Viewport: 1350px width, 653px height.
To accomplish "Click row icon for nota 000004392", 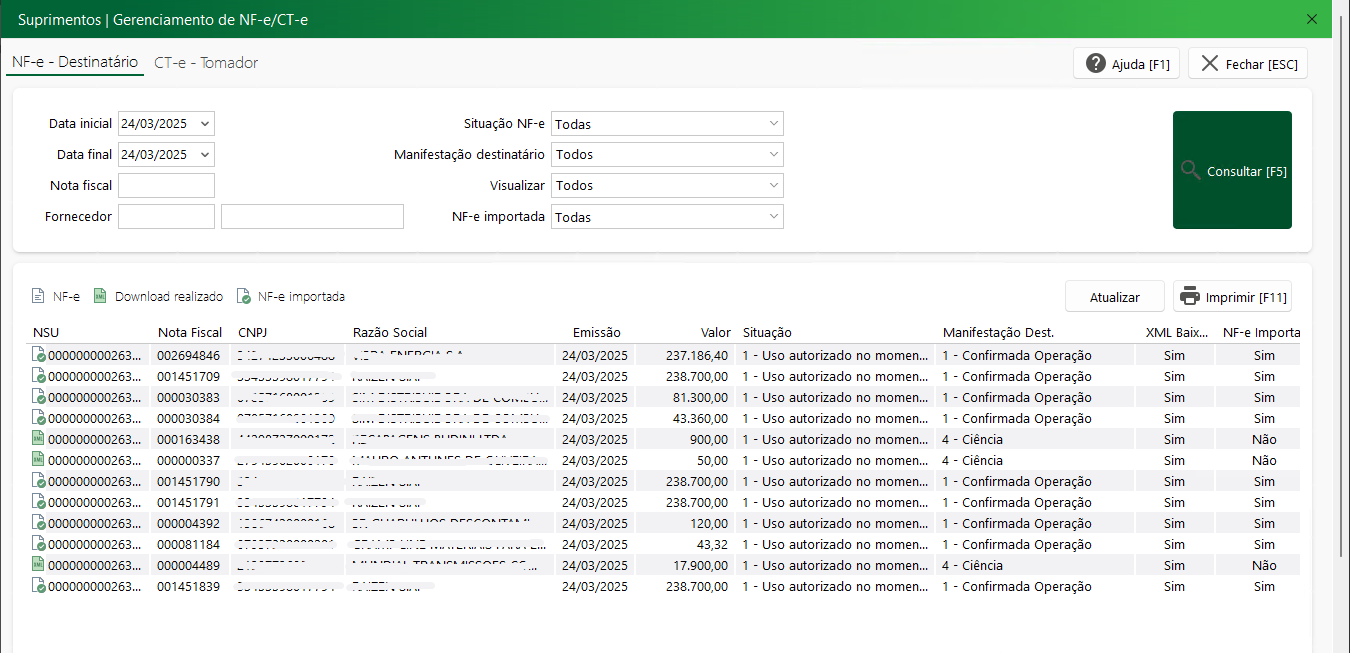I will (39, 523).
